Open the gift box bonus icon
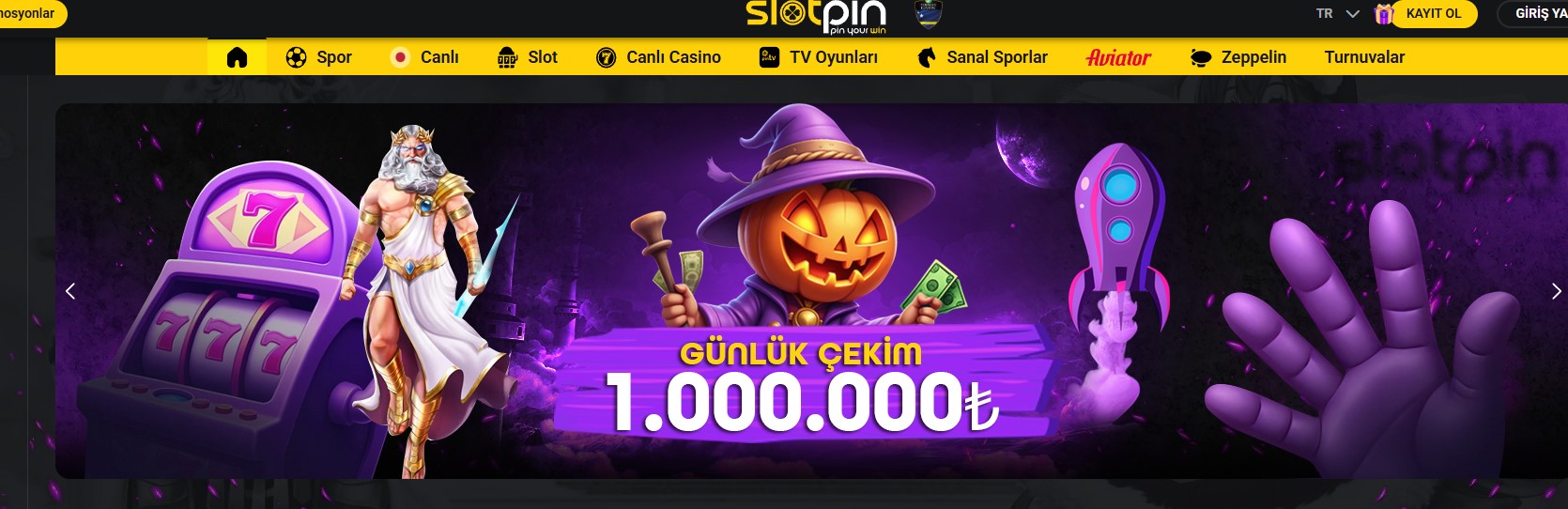The height and width of the screenshot is (509, 1568). (x=1383, y=14)
